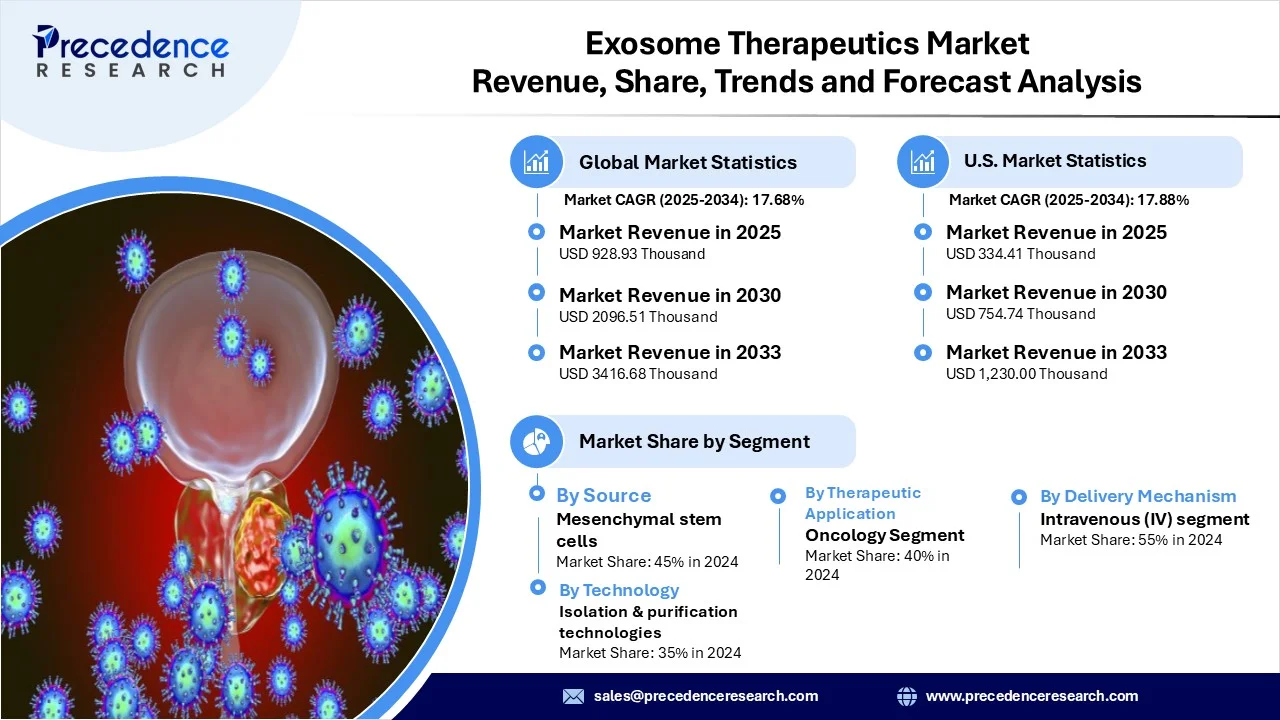This screenshot has width=1280, height=720.
Task: Select the bullet beside U.S. Market Revenue in 2033
Action: 923,351
